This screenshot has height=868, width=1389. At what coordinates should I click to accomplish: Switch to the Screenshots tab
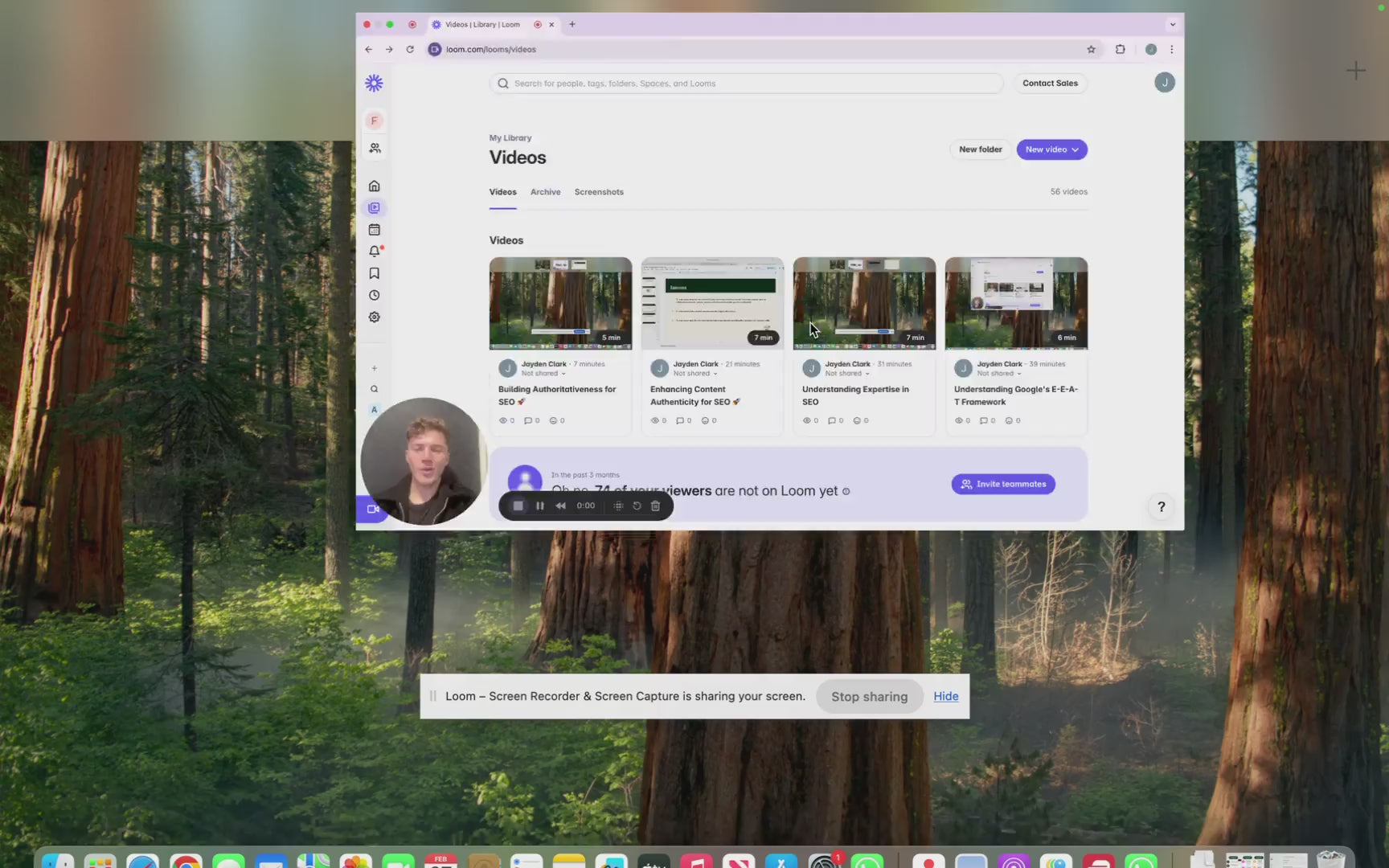click(x=598, y=192)
